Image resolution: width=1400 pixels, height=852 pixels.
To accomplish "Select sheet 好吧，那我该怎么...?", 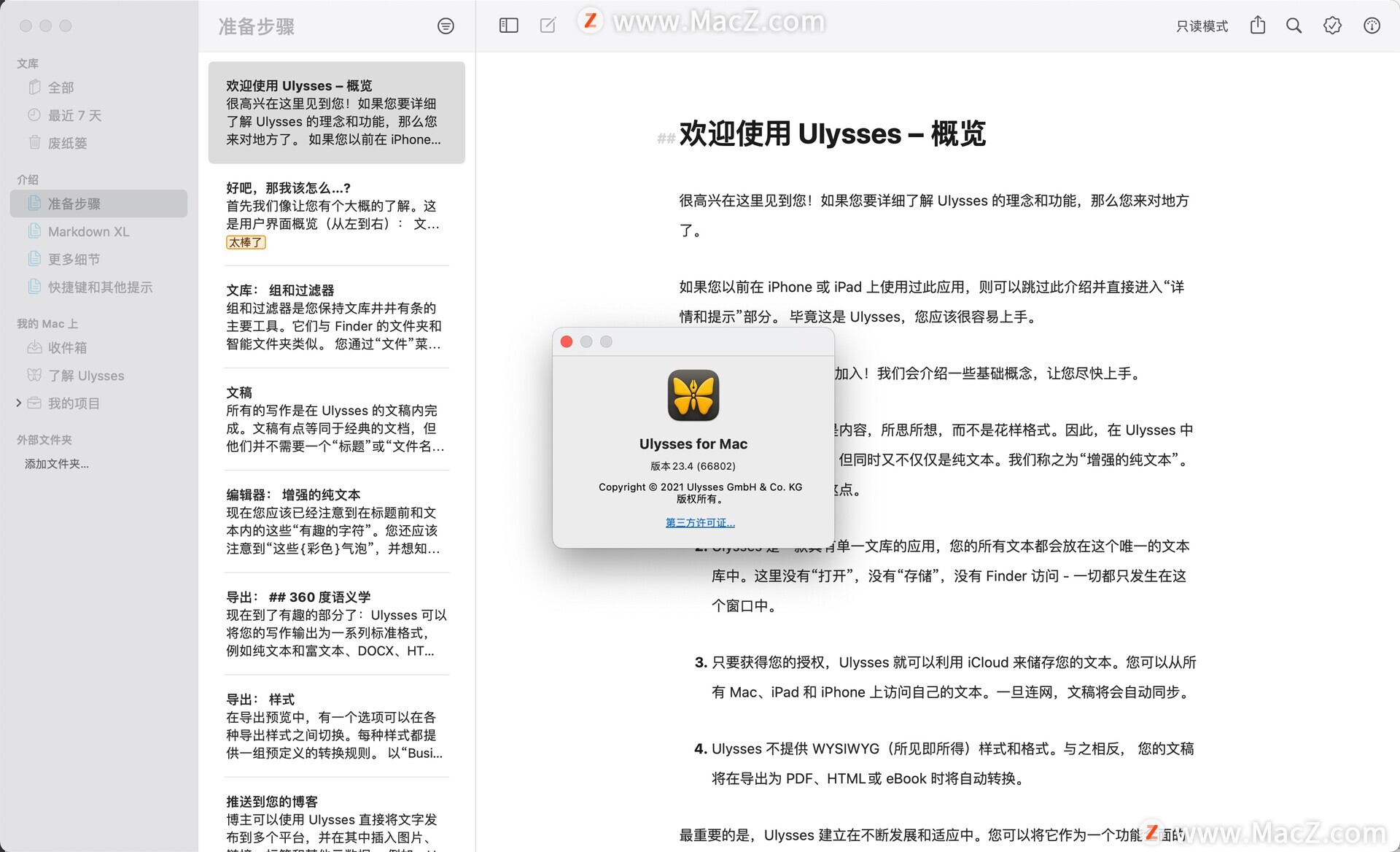I will coord(337,214).
